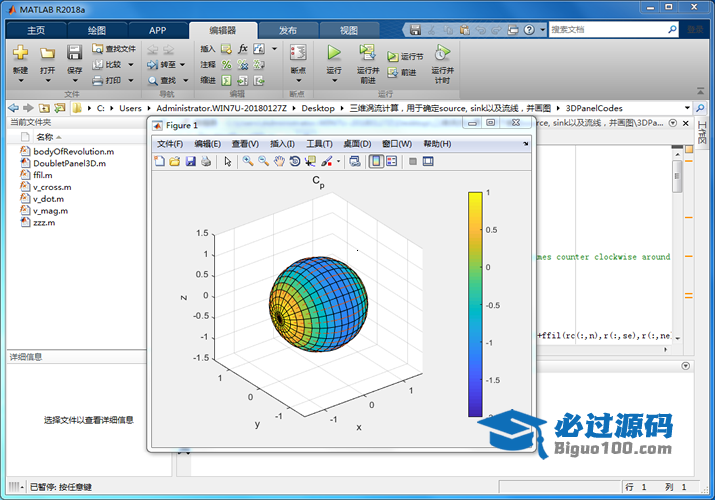Viewport: 715px width, 500px height.
Task: Click the up-one-folder icon in address bar
Action: [x=44, y=108]
